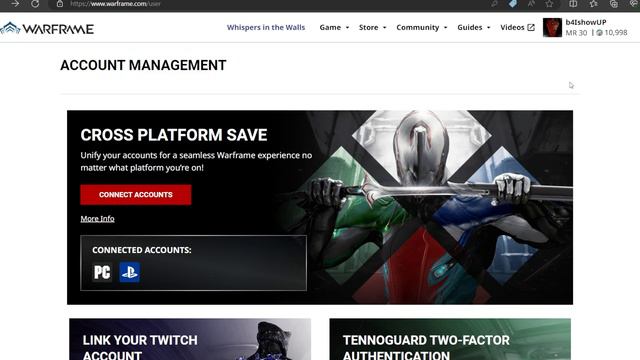
Task: Click the Warframe logo
Action: [x=47, y=28]
